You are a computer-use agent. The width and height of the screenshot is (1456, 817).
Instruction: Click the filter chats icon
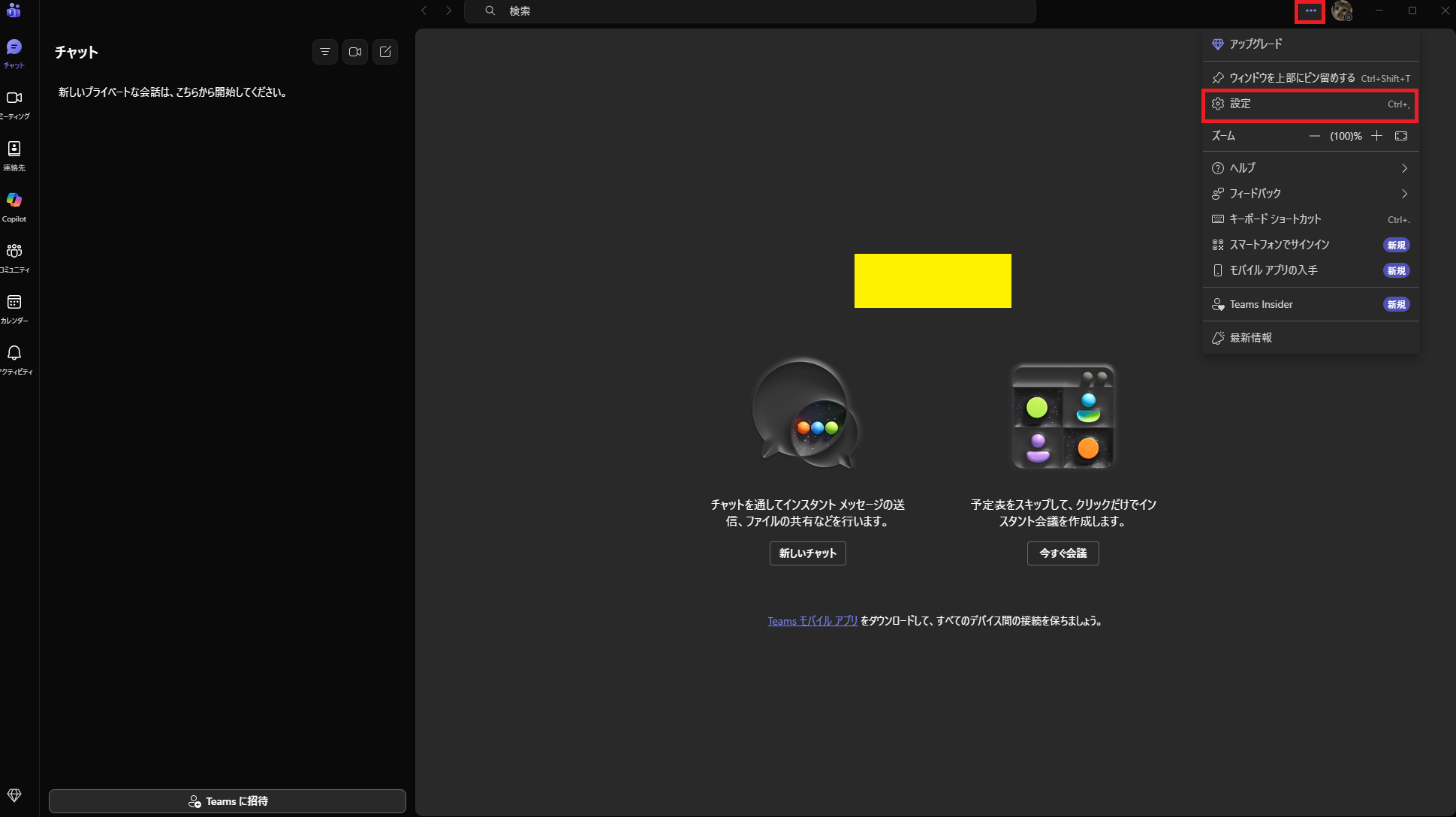click(325, 52)
